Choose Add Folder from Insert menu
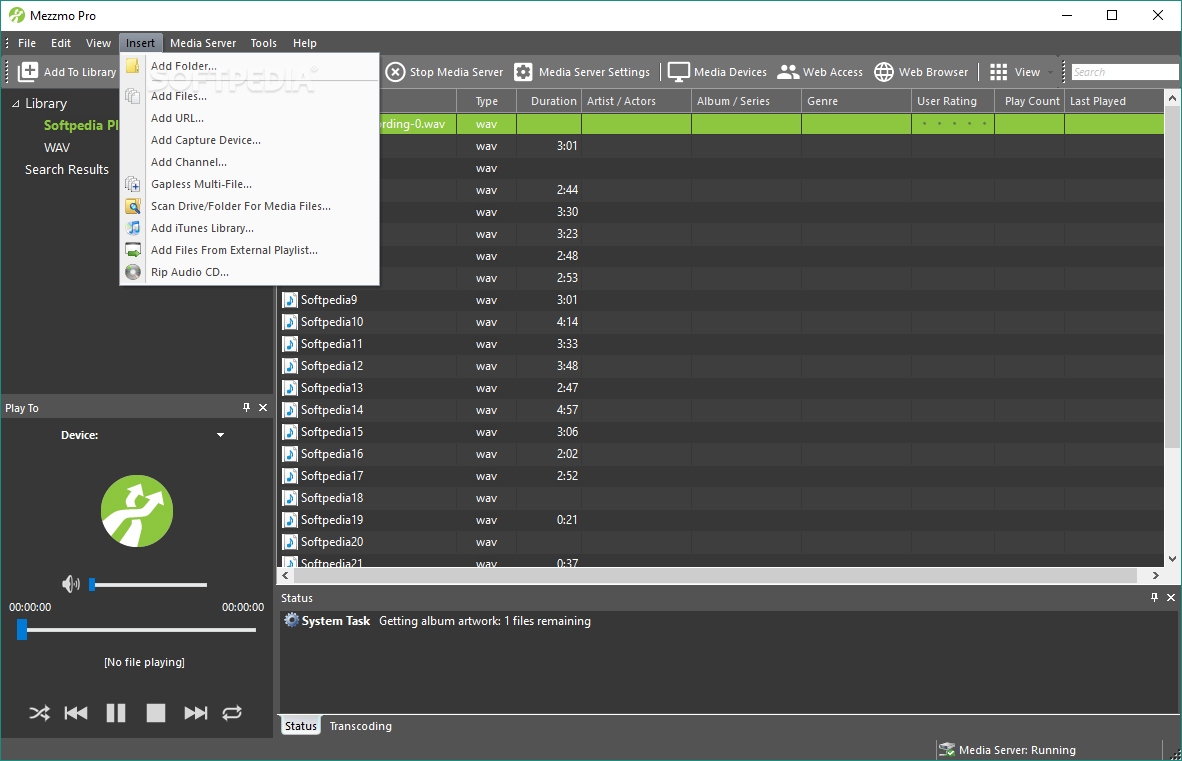The width and height of the screenshot is (1182, 761). click(x=183, y=66)
